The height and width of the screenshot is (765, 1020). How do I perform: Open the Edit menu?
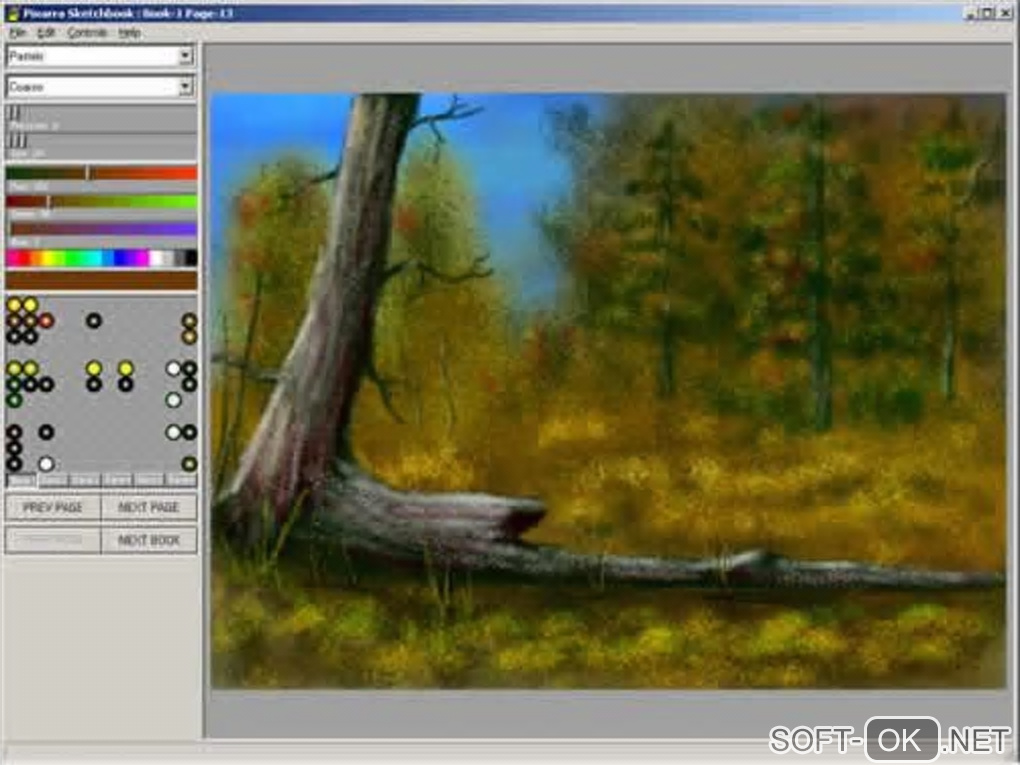(x=46, y=33)
